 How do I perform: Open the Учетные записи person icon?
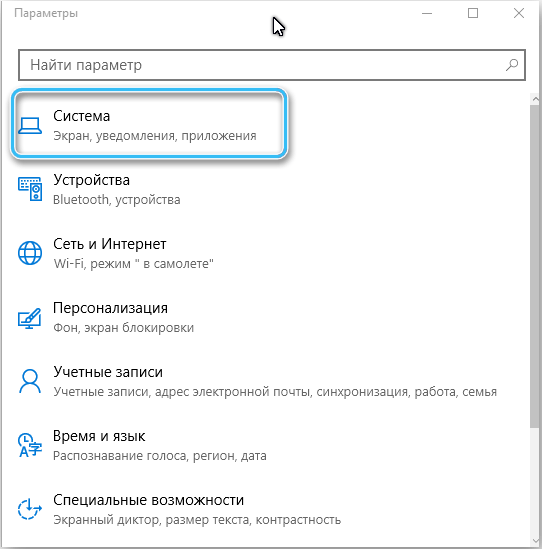(30, 381)
